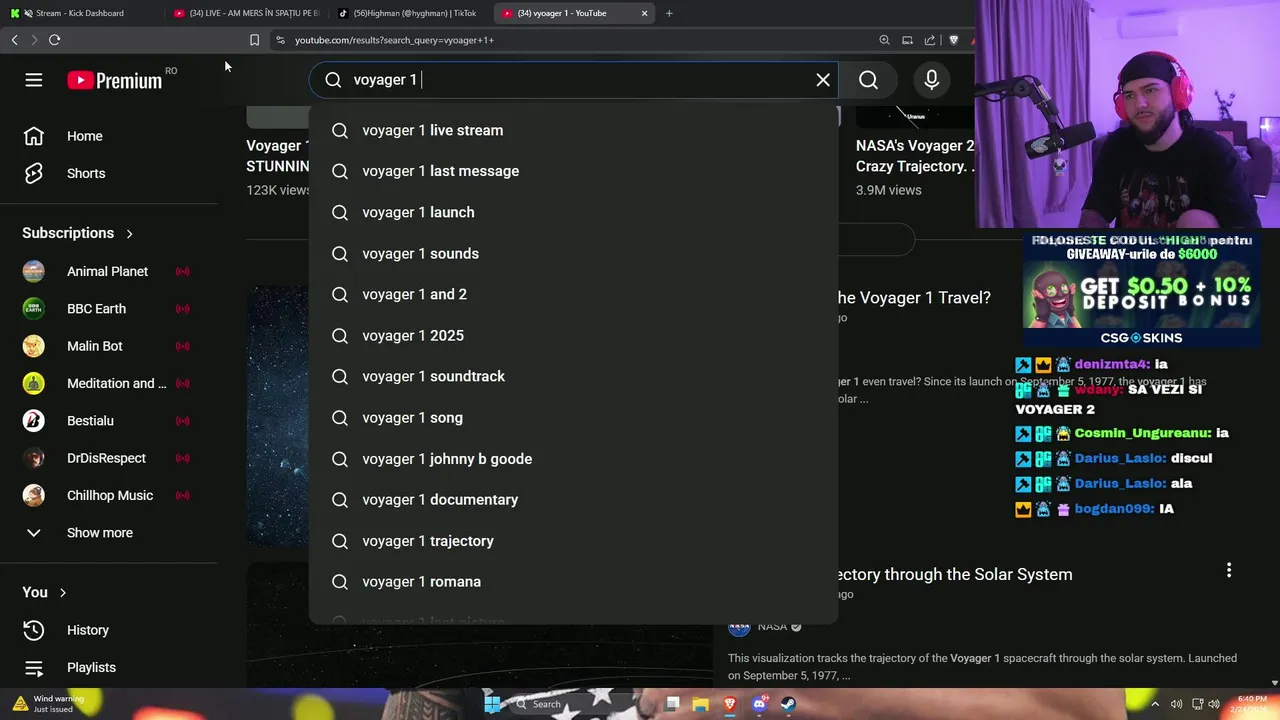Expand the Subscriptions section arrow
1280x720 pixels.
pyautogui.click(x=129, y=233)
